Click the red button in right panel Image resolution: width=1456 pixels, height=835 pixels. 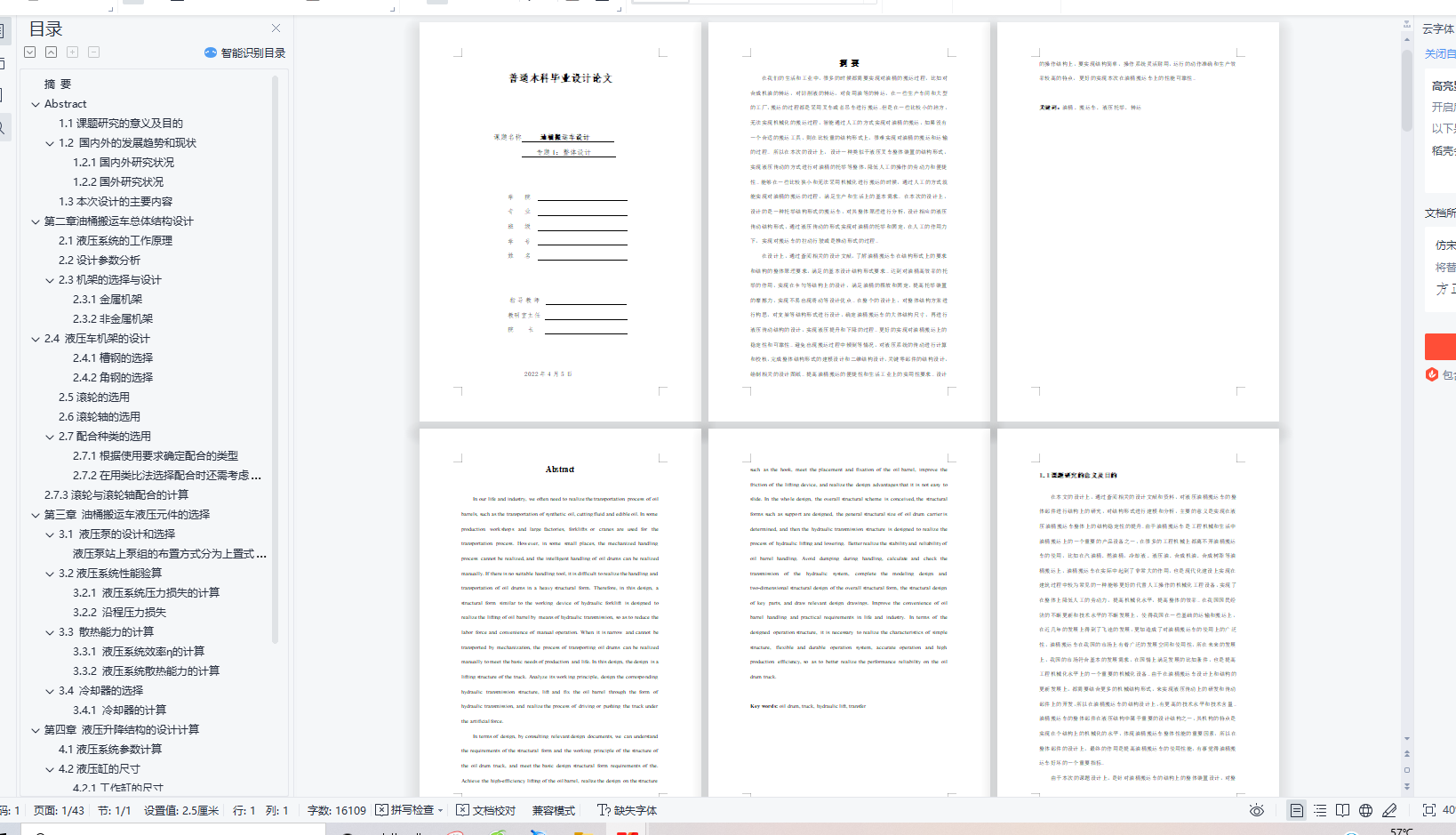[x=1440, y=347]
